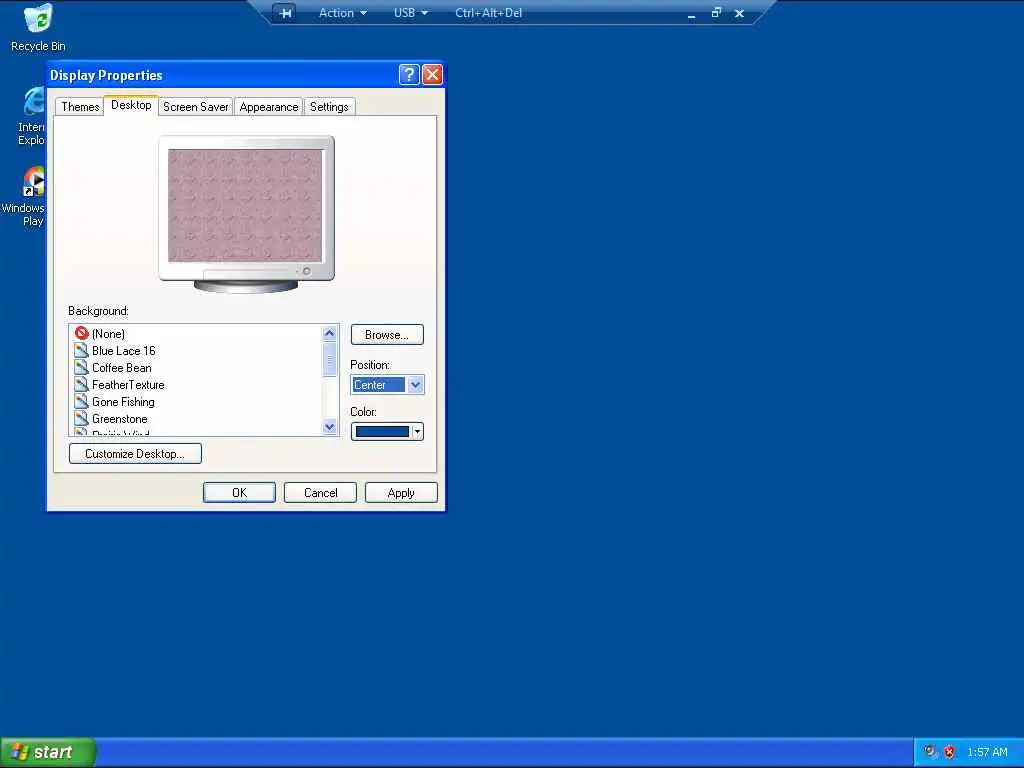Select Gone Fishing background
This screenshot has height=768, width=1024.
click(x=123, y=402)
